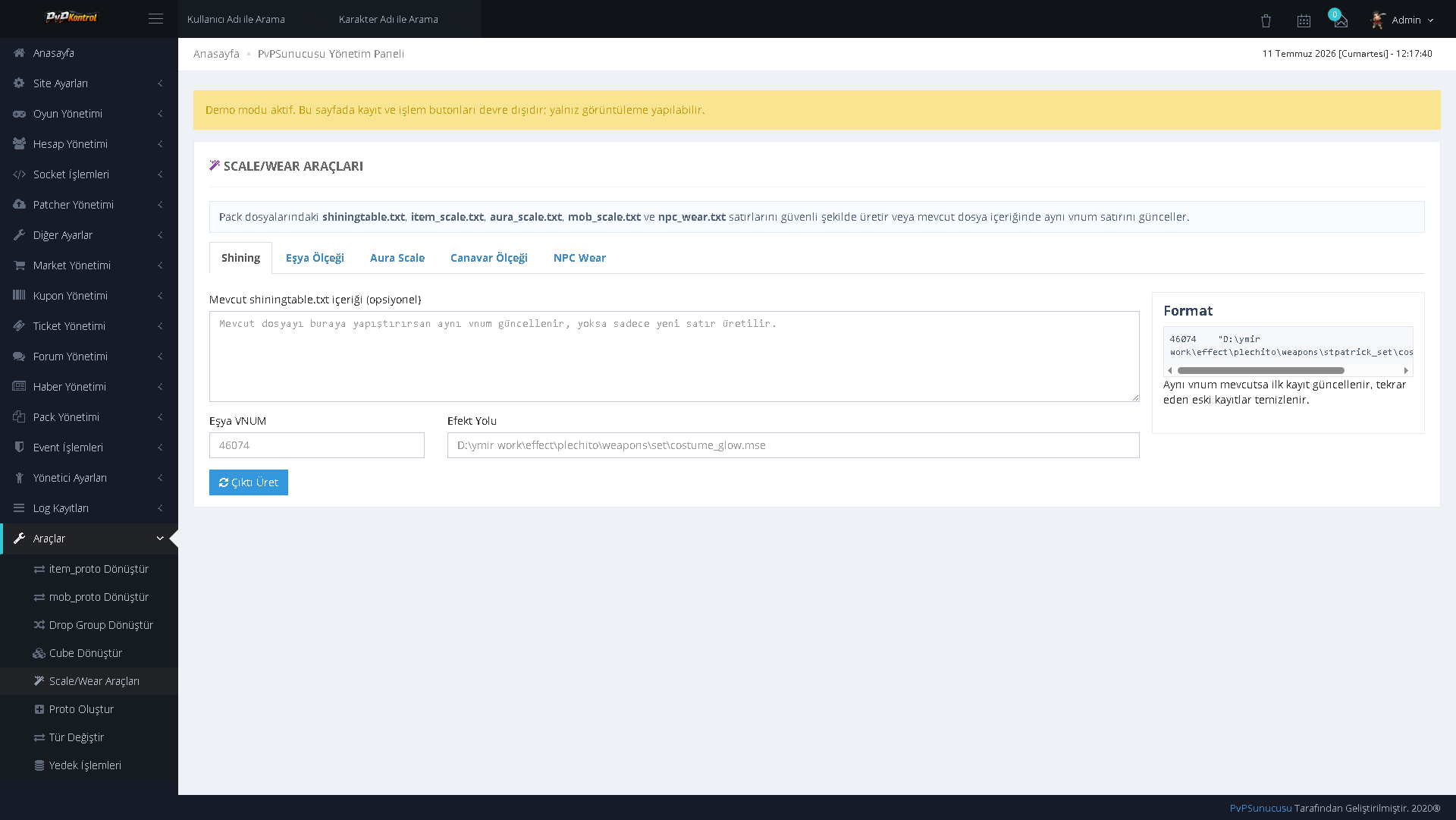
Task: Click the date text "11 Temmuz 2026 [Cumartesi]"
Action: 1326,54
